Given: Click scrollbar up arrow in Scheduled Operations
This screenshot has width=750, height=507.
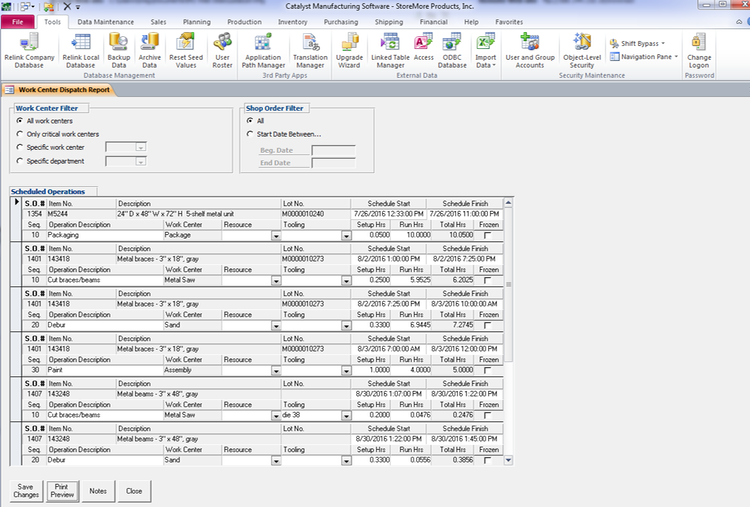Looking at the screenshot, I should click(508, 203).
